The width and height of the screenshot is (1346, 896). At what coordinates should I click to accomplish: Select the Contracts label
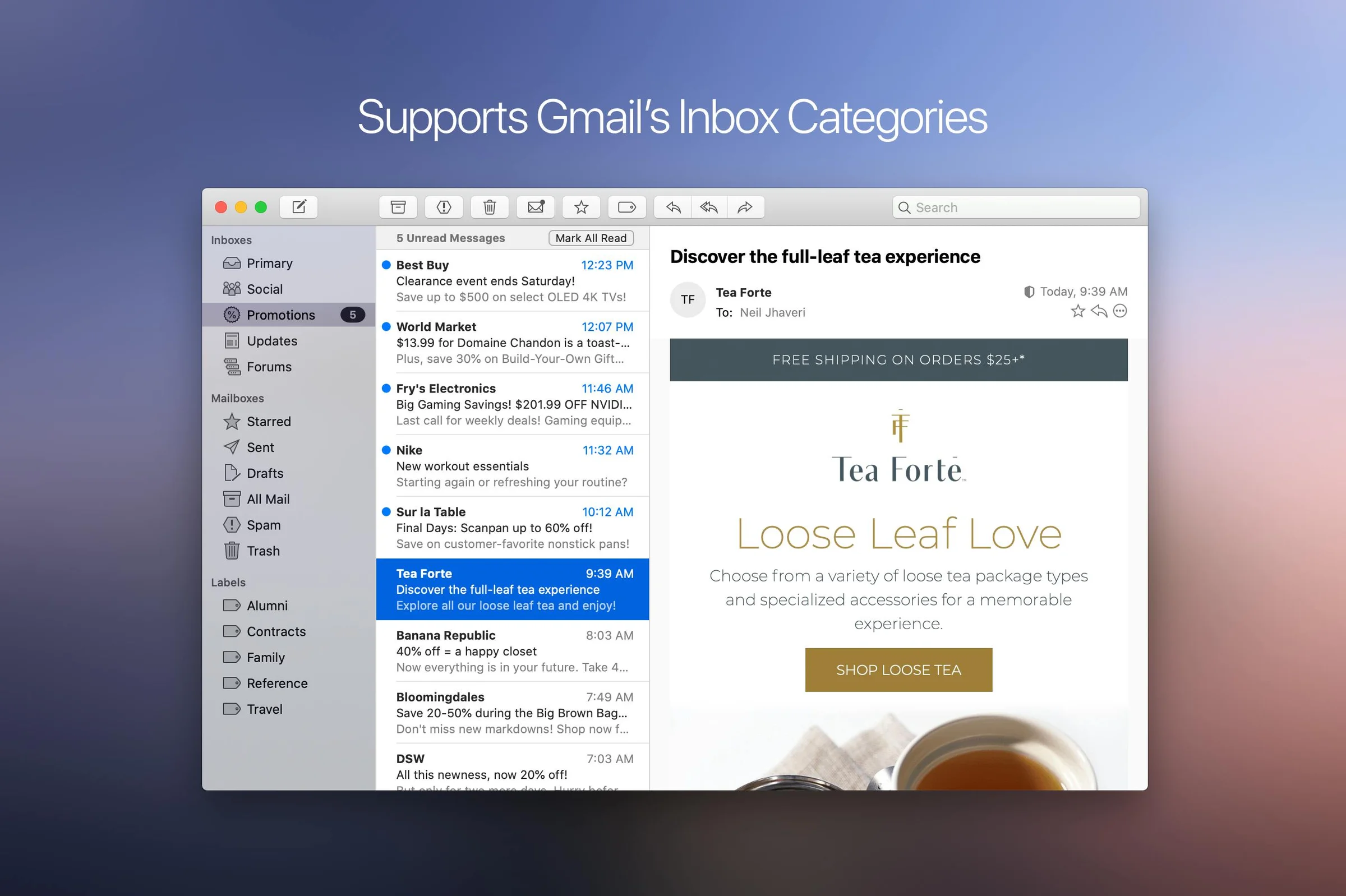(289, 631)
